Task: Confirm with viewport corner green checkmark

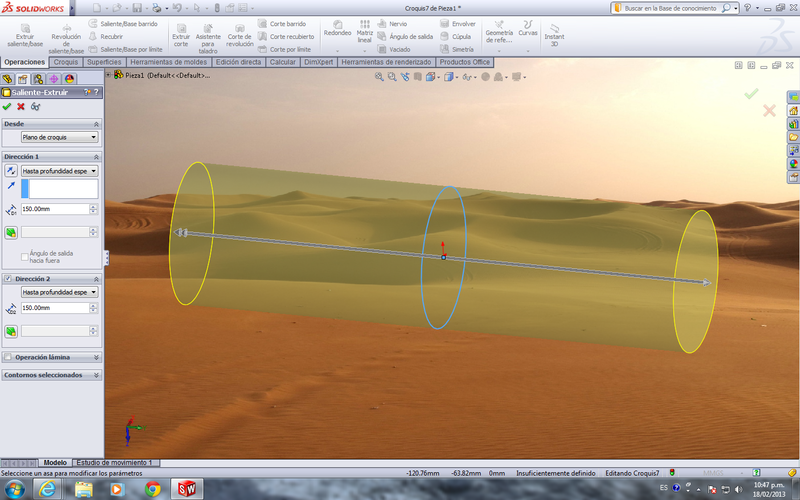Action: 751,94
